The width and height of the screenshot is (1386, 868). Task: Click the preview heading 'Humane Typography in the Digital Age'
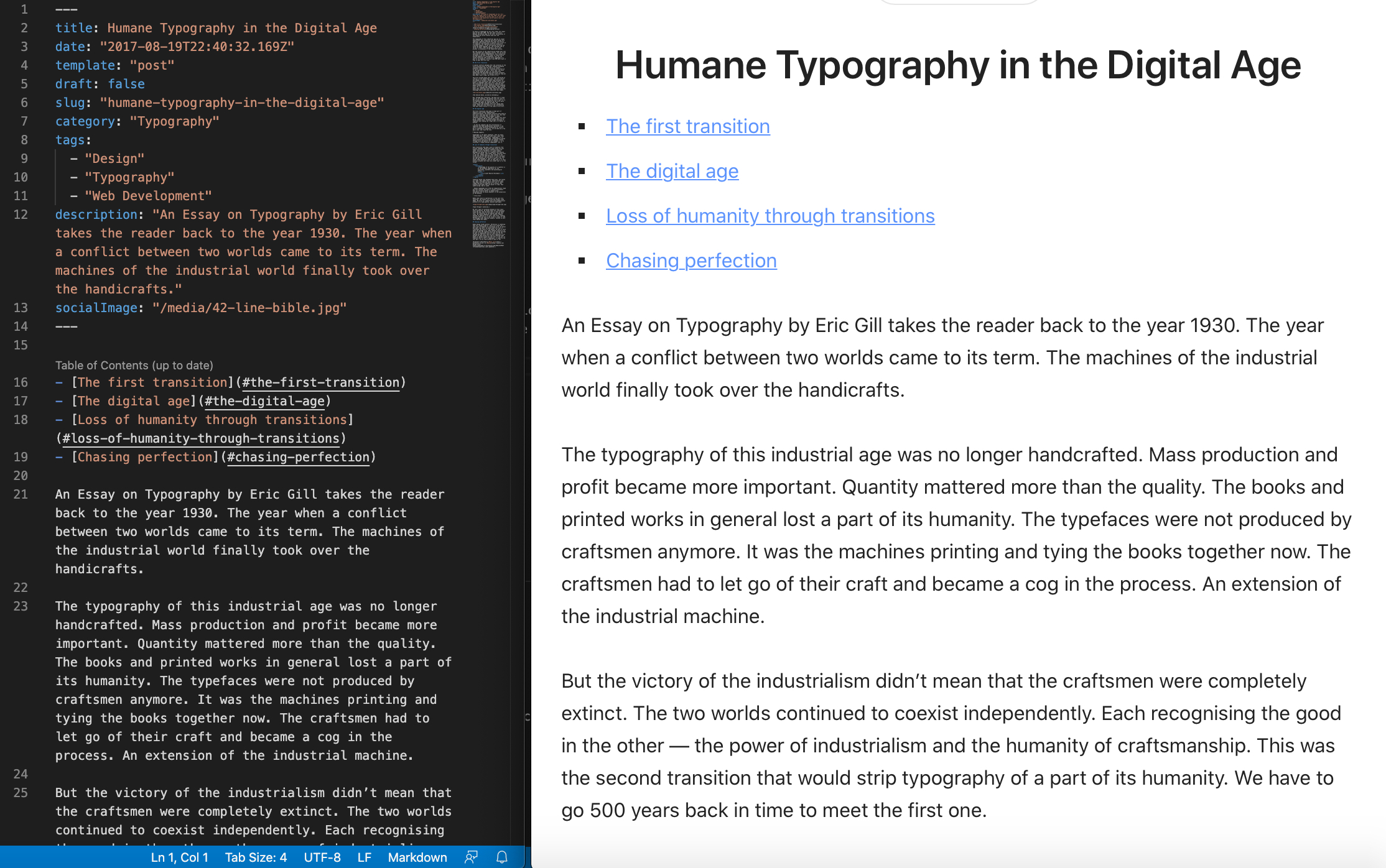point(958,65)
